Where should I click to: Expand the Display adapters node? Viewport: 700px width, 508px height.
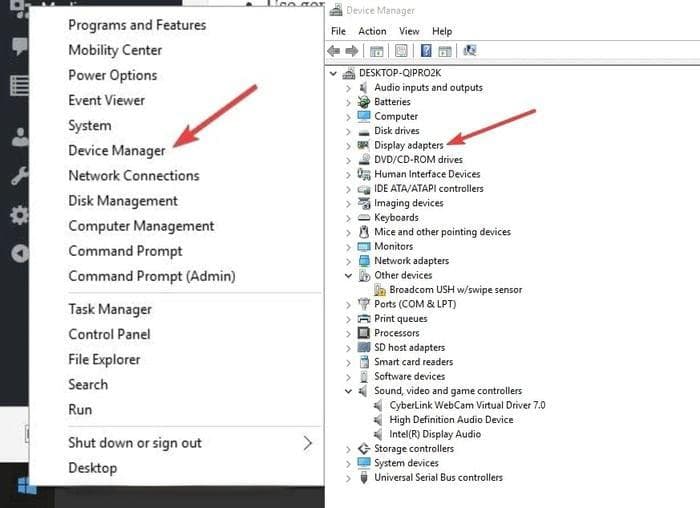tap(348, 146)
